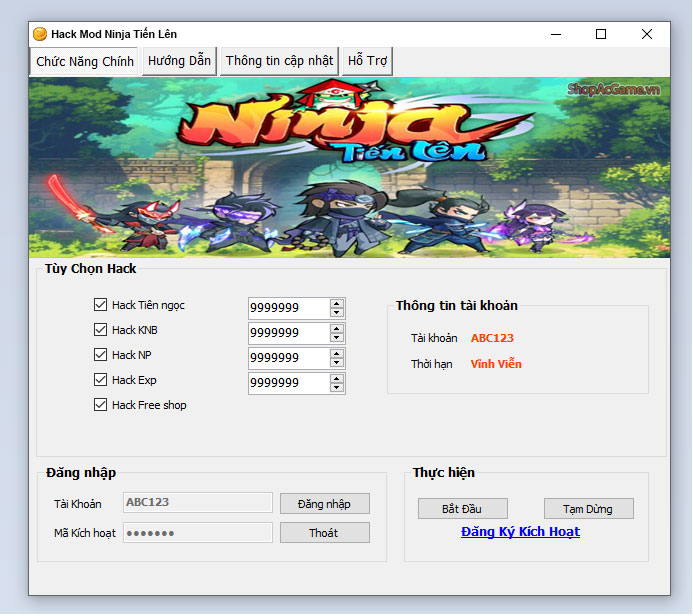
Task: Close the Hack Mod Ninja window
Action: (x=647, y=34)
